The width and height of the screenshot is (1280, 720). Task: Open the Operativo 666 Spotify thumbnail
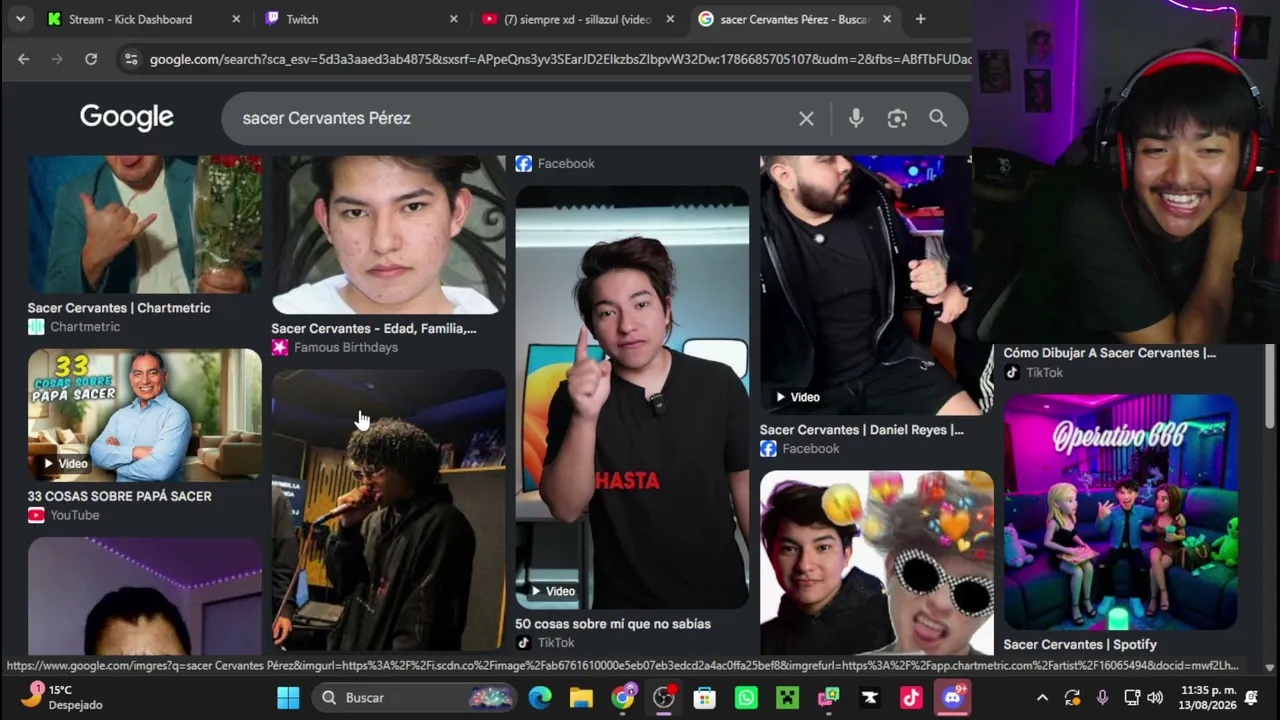(1120, 512)
